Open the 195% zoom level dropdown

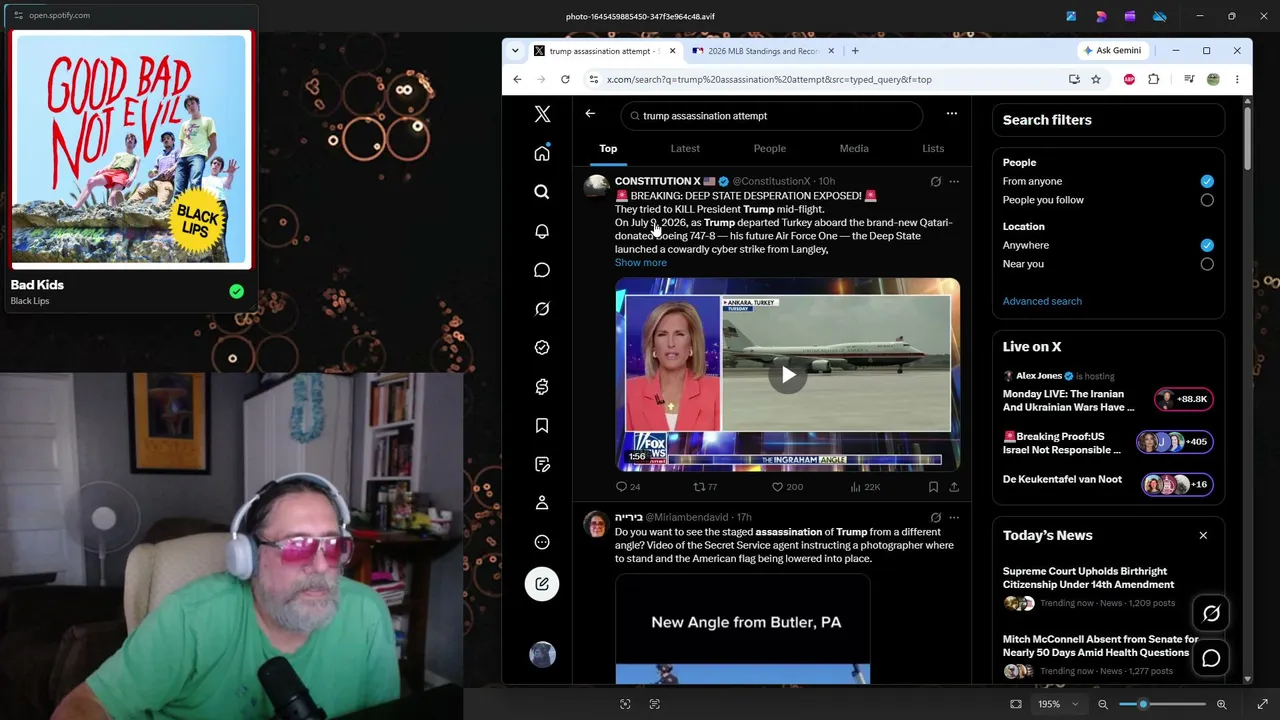click(1057, 704)
